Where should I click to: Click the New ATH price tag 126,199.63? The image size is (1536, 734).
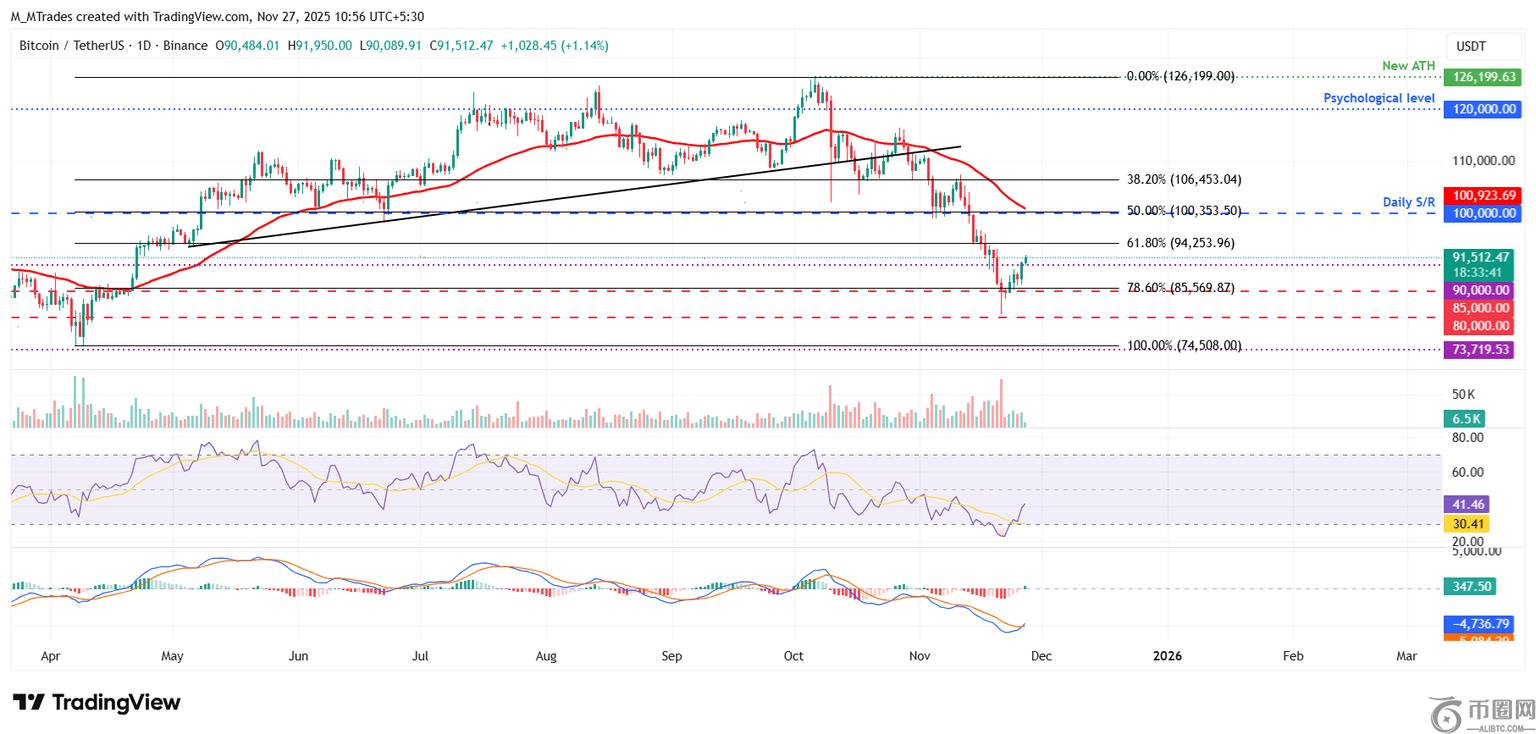click(x=1478, y=77)
